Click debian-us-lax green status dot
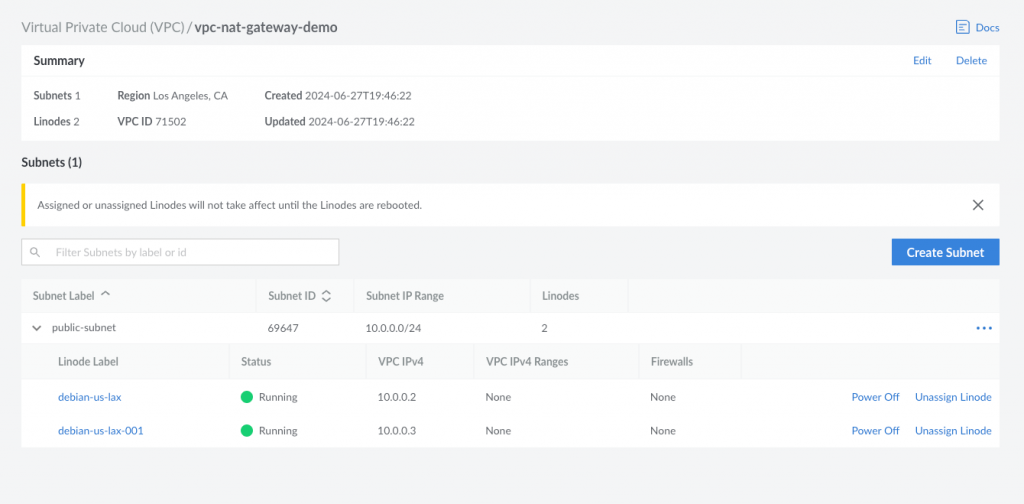 tap(247, 397)
